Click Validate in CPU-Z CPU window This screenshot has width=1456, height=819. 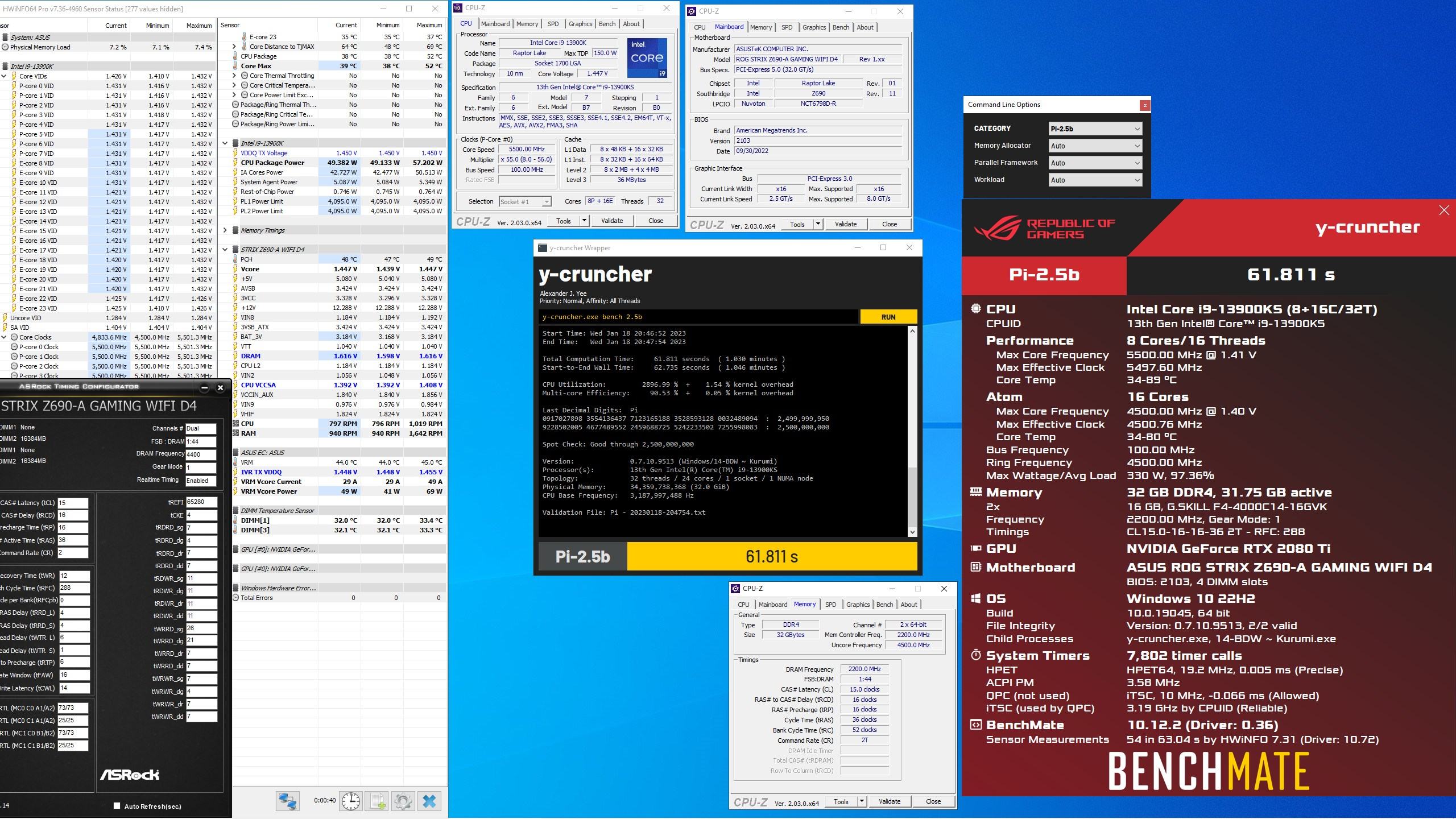[612, 221]
